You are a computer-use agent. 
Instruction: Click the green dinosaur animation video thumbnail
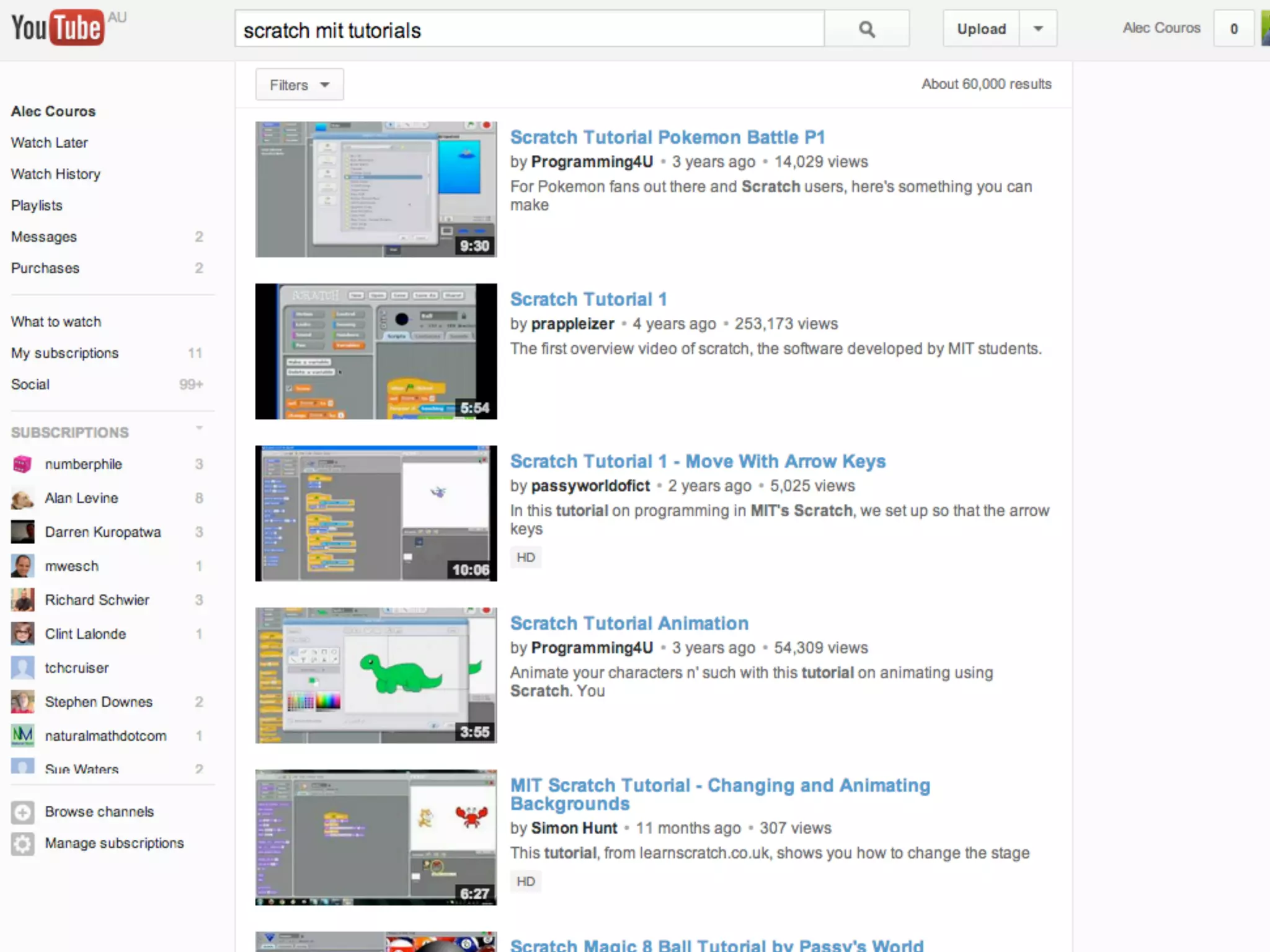pyautogui.click(x=376, y=675)
